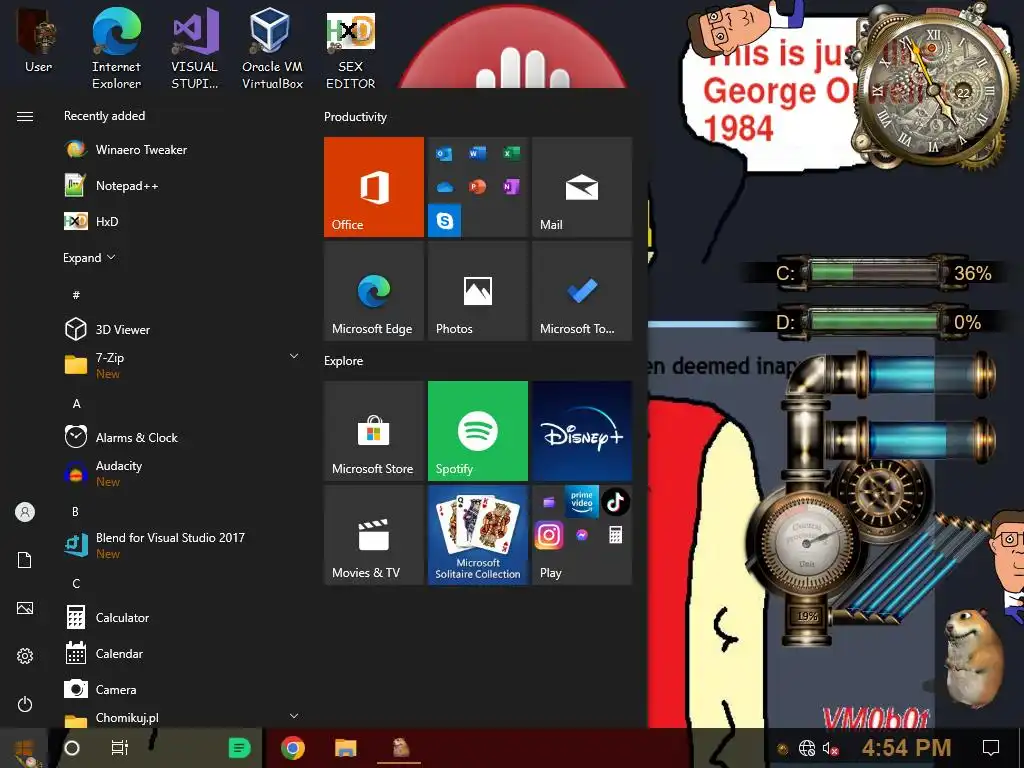Click the D: drive 0% usage bar
The width and height of the screenshot is (1024, 768).
(877, 321)
